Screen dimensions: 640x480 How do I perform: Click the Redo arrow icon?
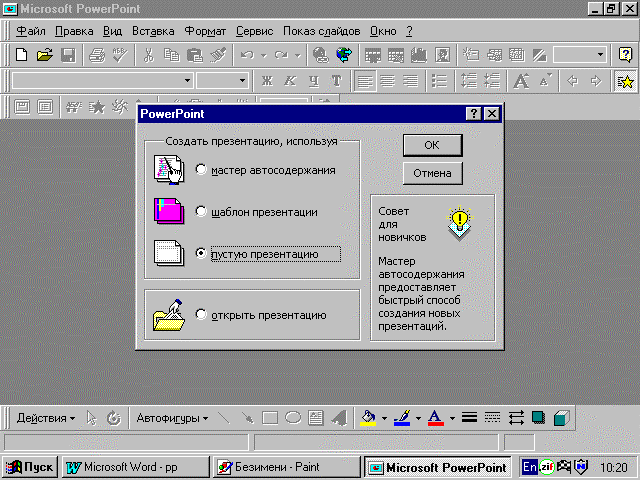(x=281, y=55)
